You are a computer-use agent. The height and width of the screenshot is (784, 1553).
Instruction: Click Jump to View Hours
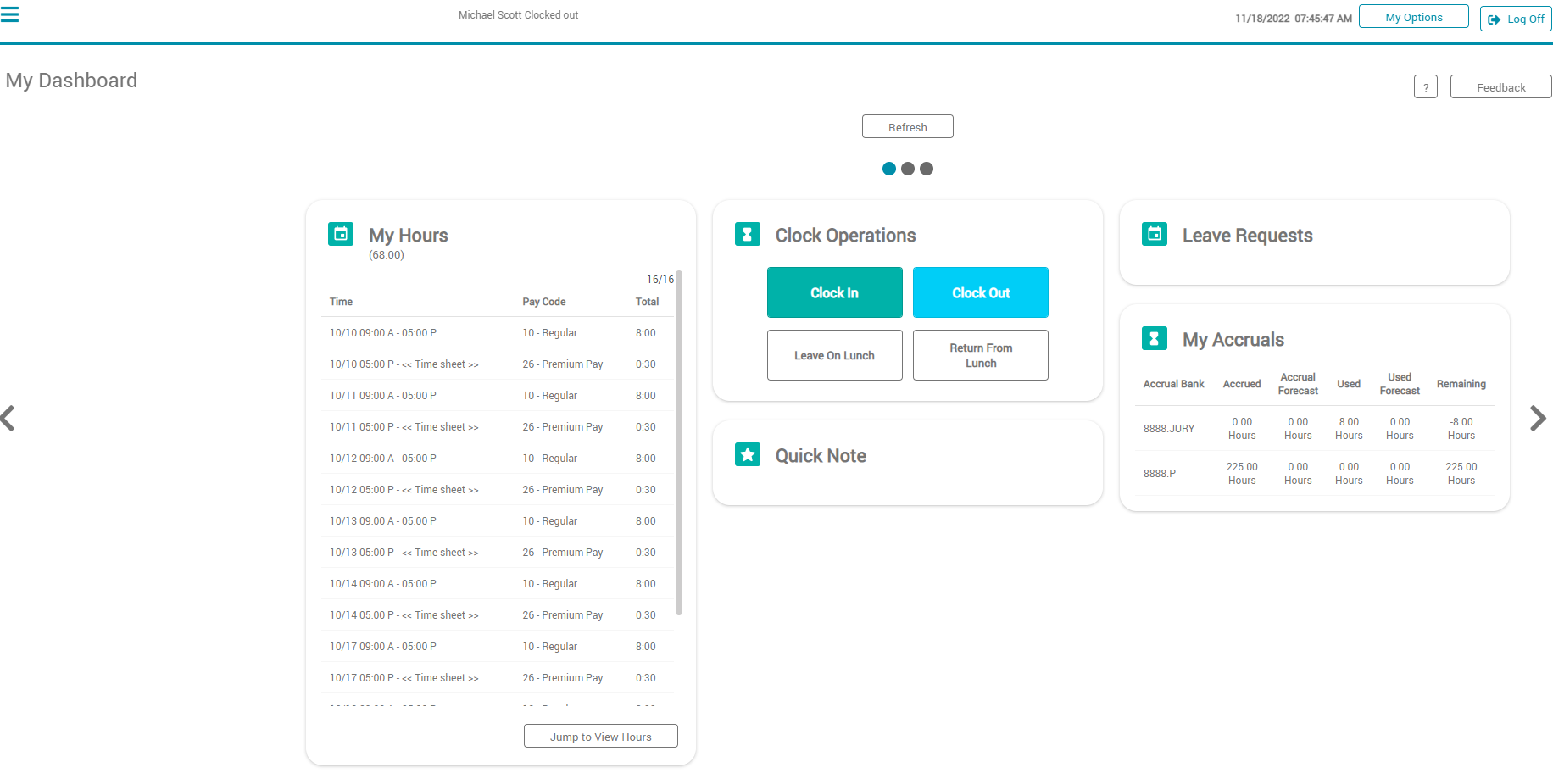click(x=601, y=736)
